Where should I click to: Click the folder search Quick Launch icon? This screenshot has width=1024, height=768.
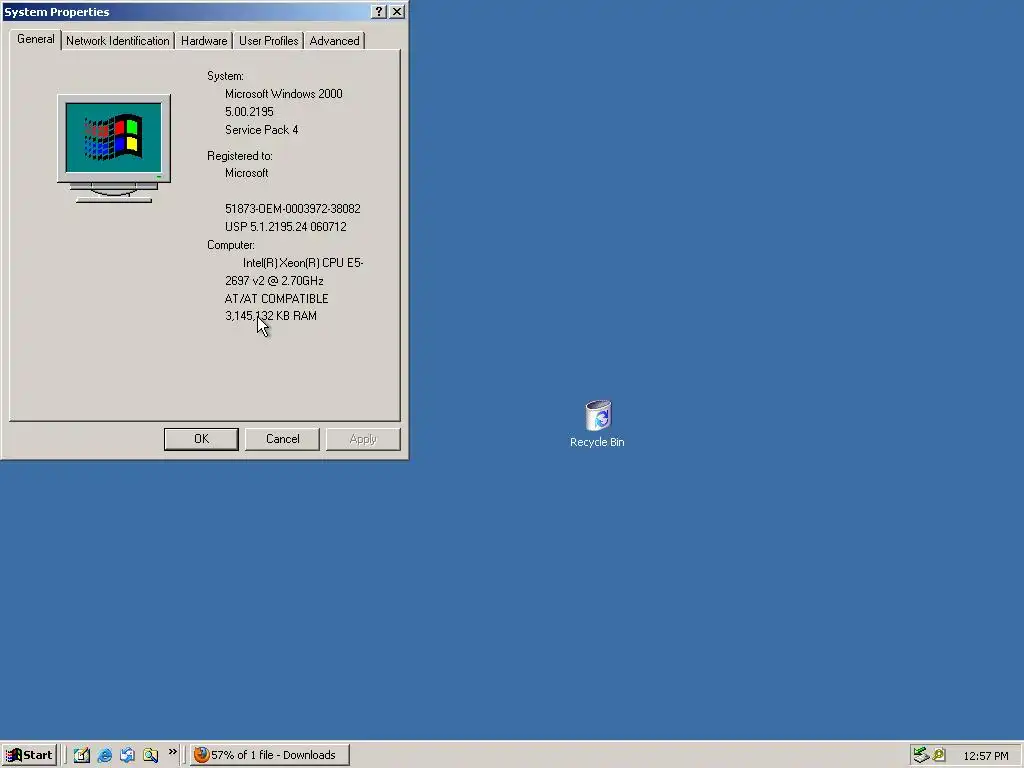[150, 755]
